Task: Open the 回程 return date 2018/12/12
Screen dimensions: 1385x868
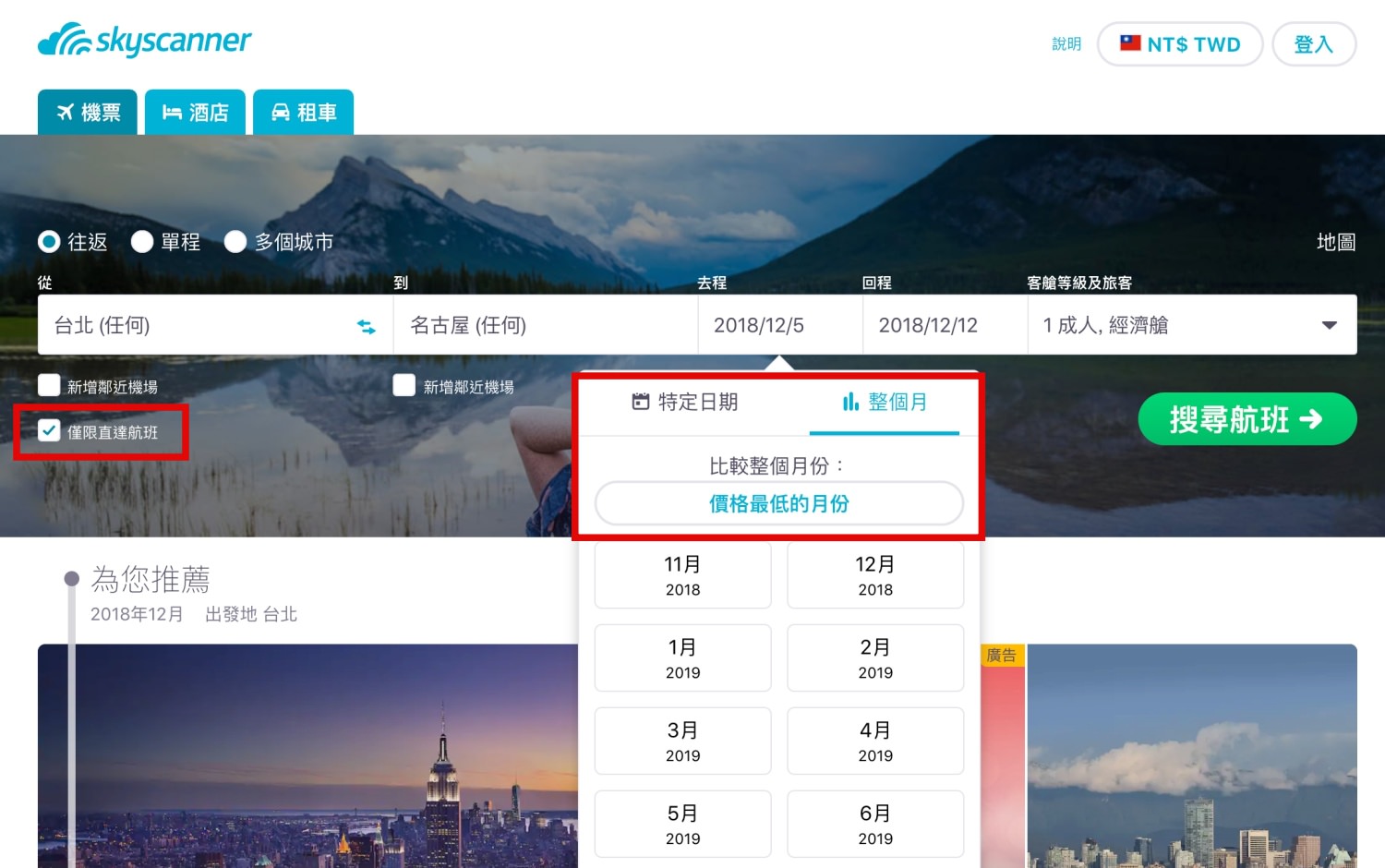Action: (944, 325)
